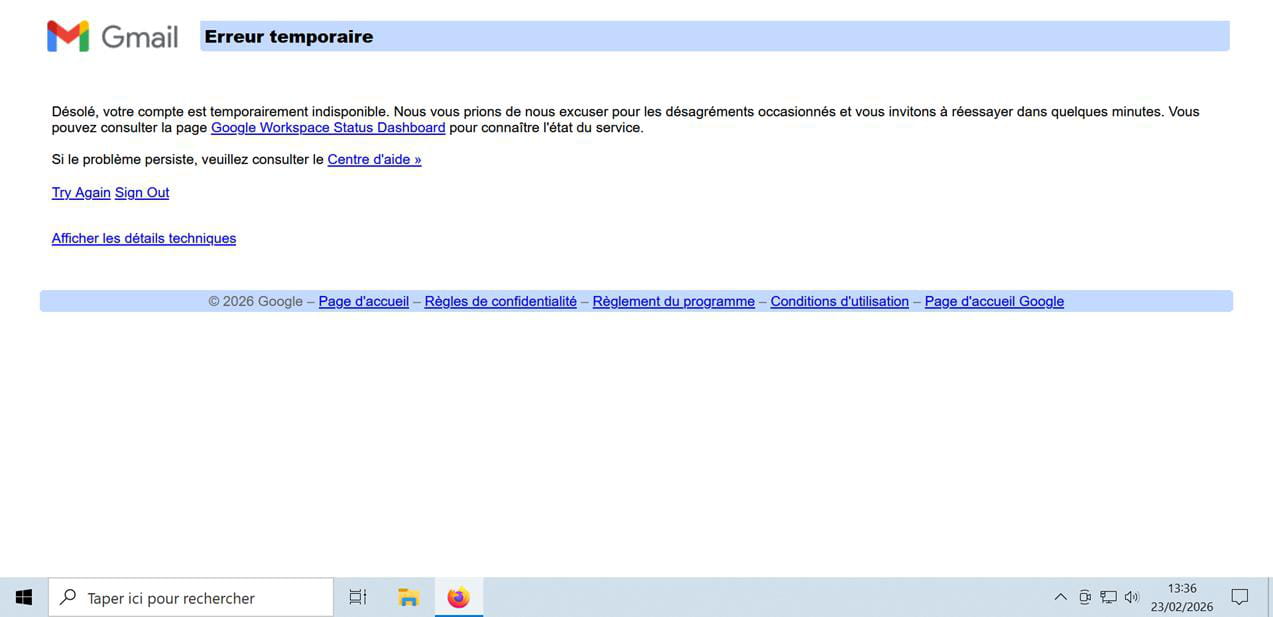The width and height of the screenshot is (1273, 617).
Task: Click the Gmail logo
Action: tap(112, 37)
